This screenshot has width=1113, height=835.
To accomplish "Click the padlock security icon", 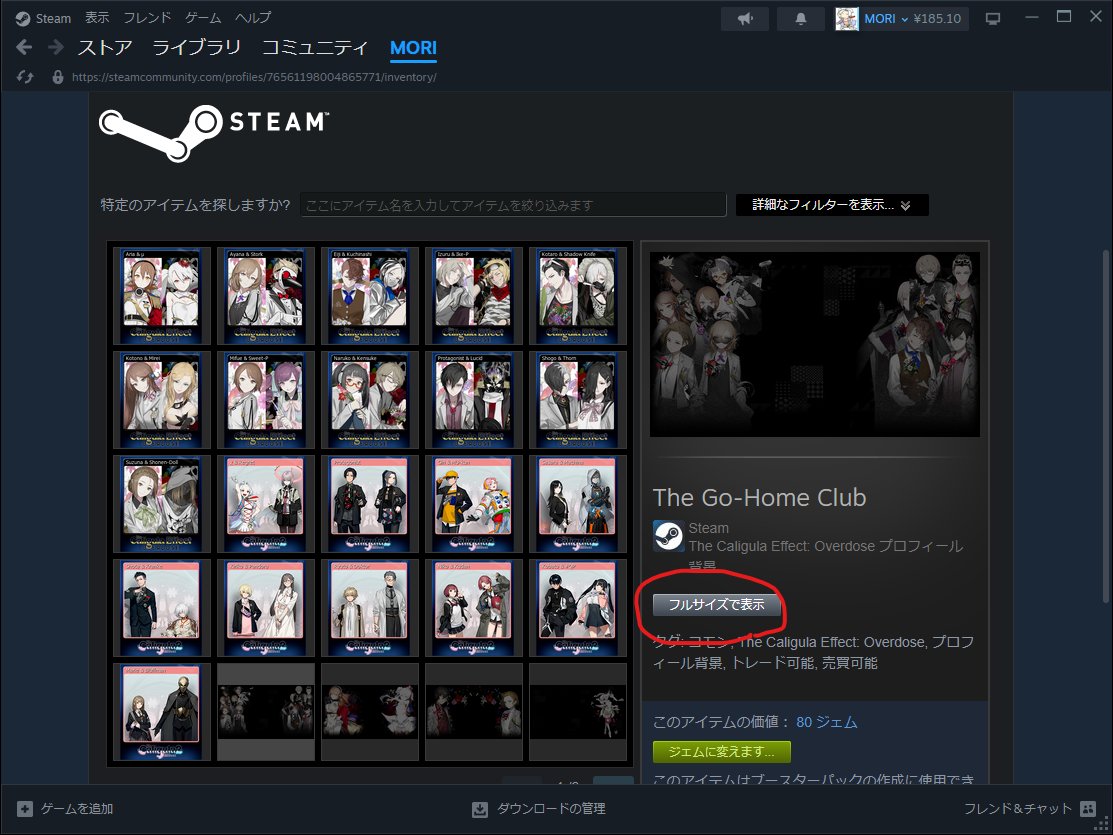I will coord(57,77).
